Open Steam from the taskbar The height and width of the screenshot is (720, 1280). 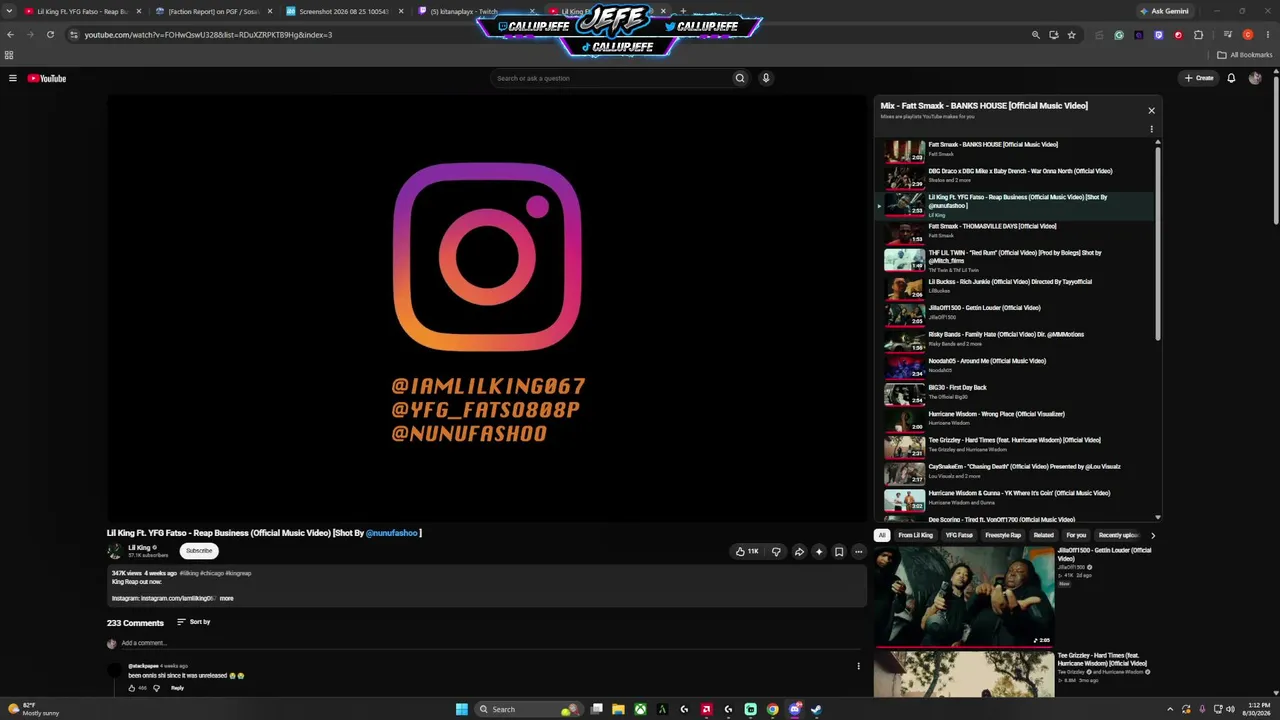816,710
